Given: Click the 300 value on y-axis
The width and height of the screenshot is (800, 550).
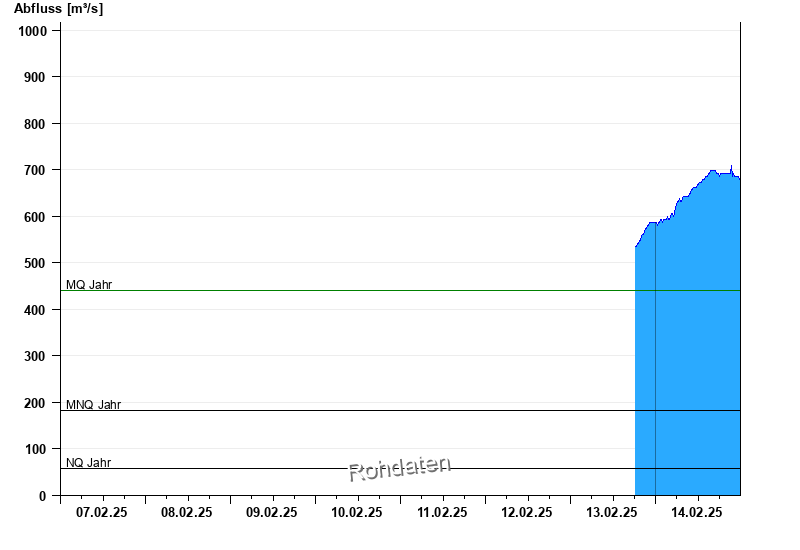Looking at the screenshot, I should (36, 357).
